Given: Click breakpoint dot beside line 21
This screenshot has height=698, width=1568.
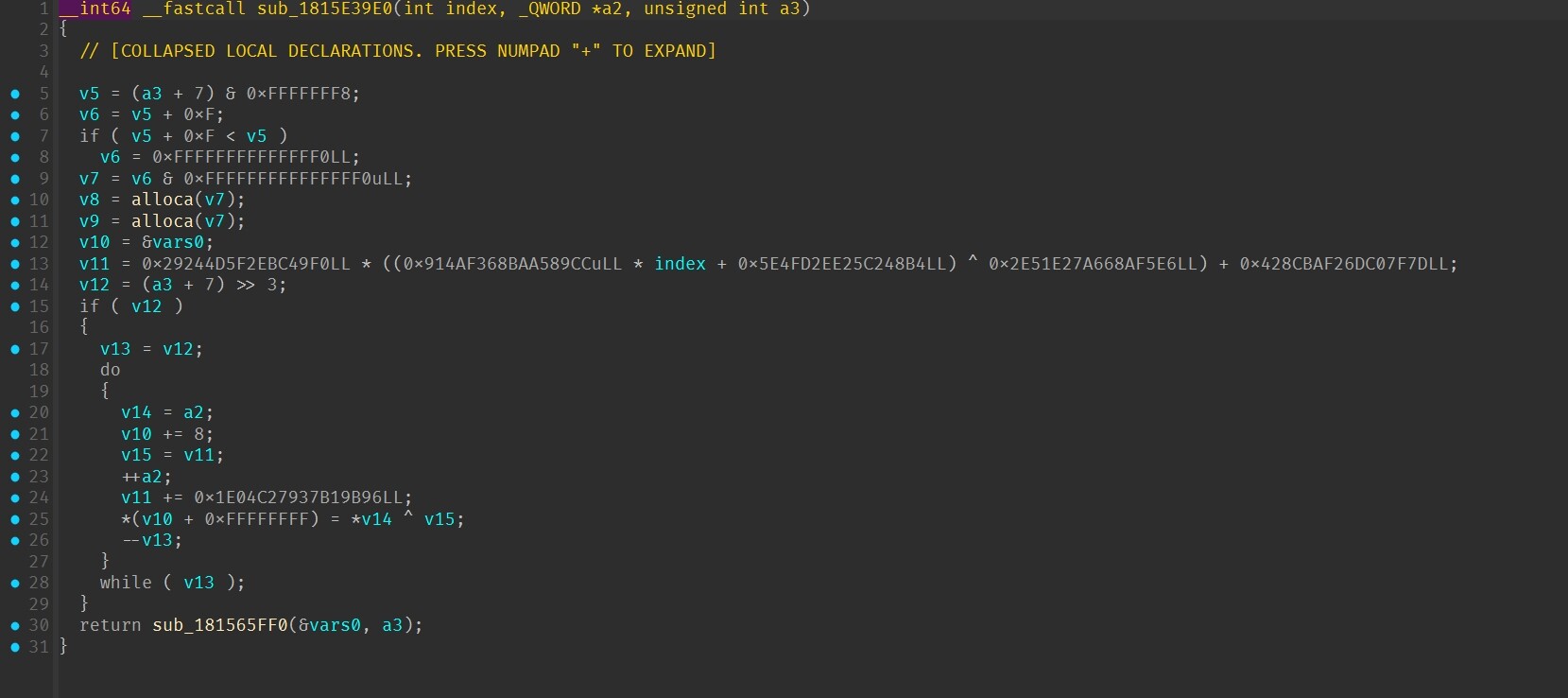Looking at the screenshot, I should click(15, 434).
